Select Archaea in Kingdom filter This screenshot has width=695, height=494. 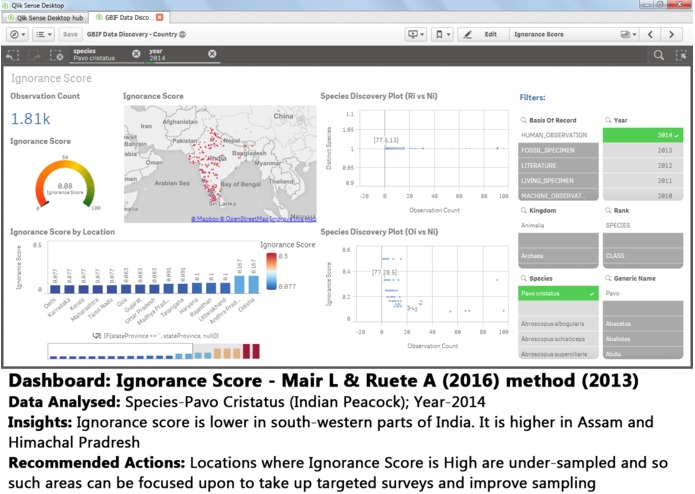point(558,256)
